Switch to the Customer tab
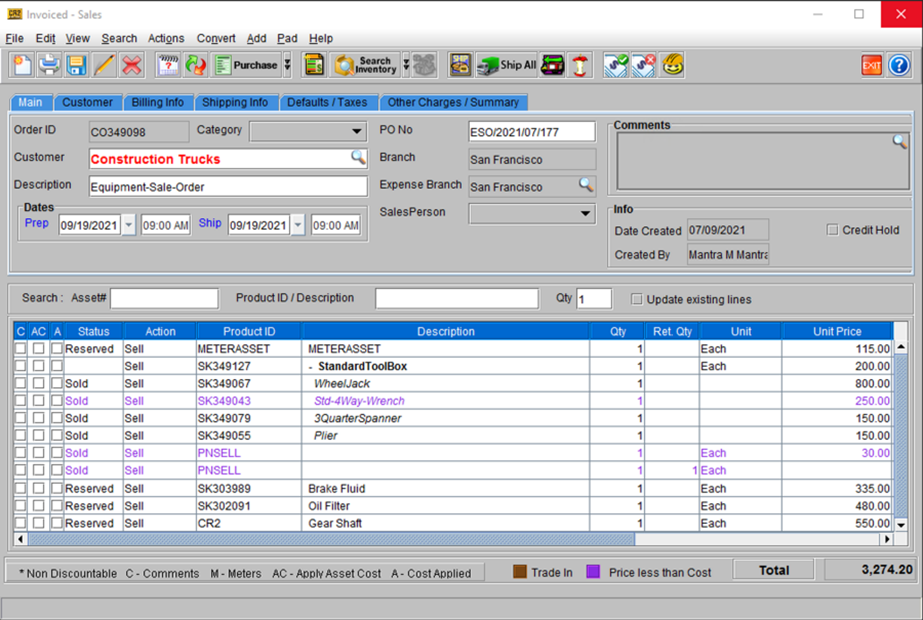 (87, 102)
